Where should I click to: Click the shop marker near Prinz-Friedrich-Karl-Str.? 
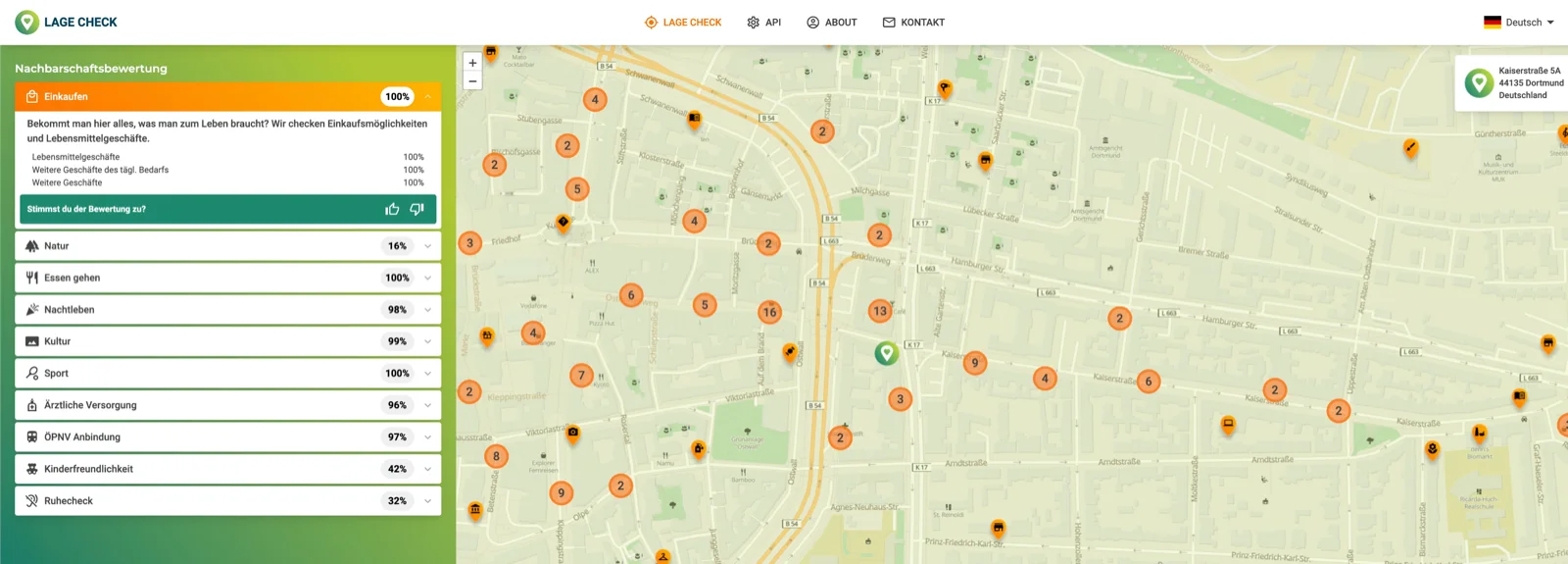[x=998, y=528]
